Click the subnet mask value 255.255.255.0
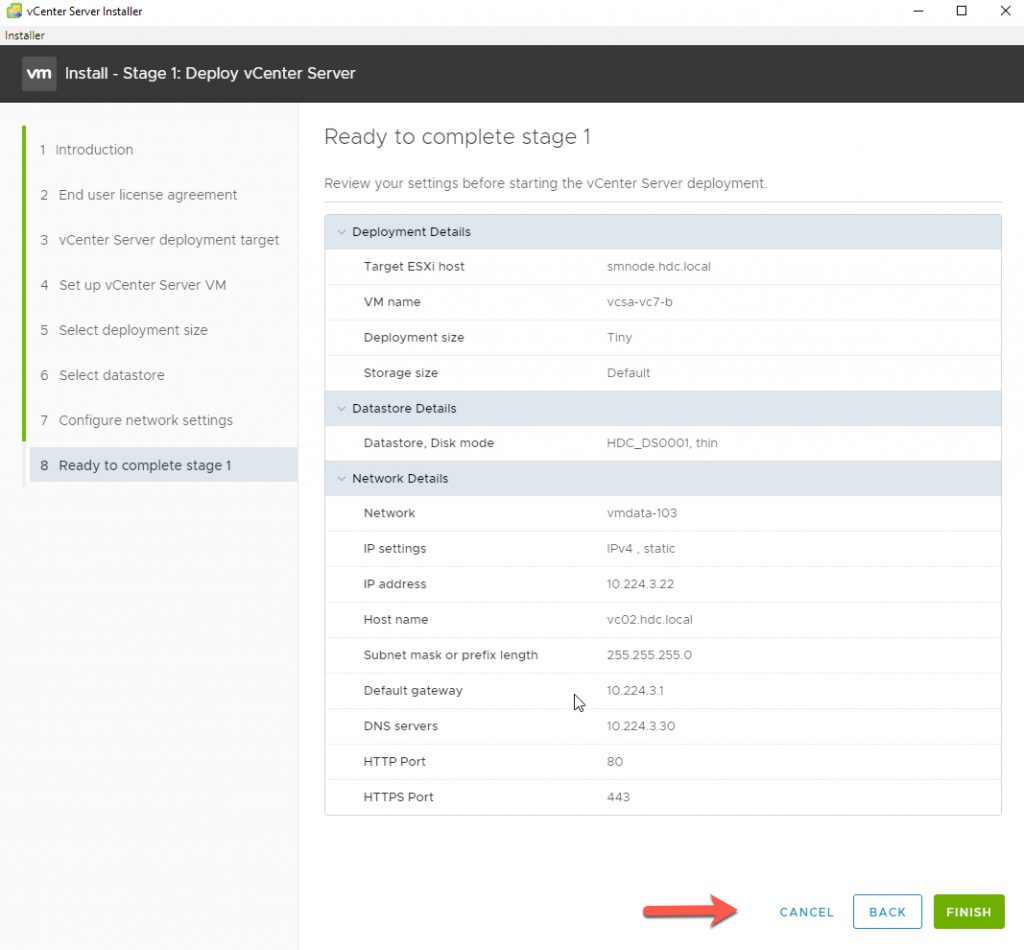 (648, 655)
